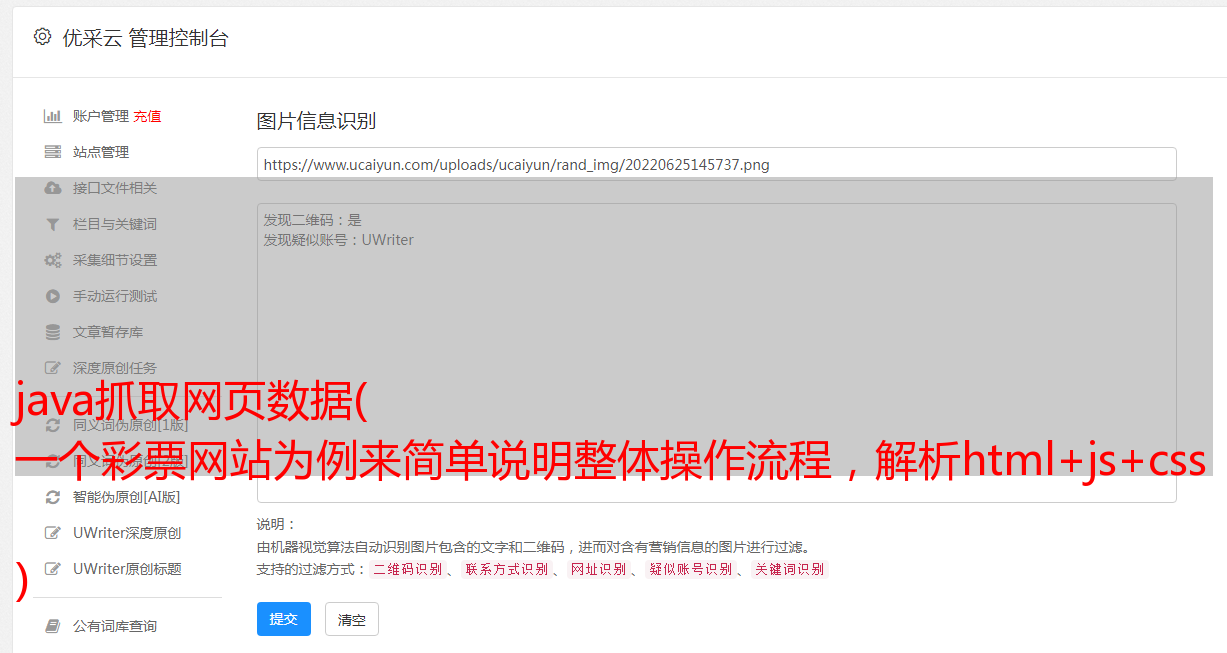This screenshot has height=653, width=1227.
Task: Open the 账户管理 sidebar menu
Action: [x=101, y=116]
